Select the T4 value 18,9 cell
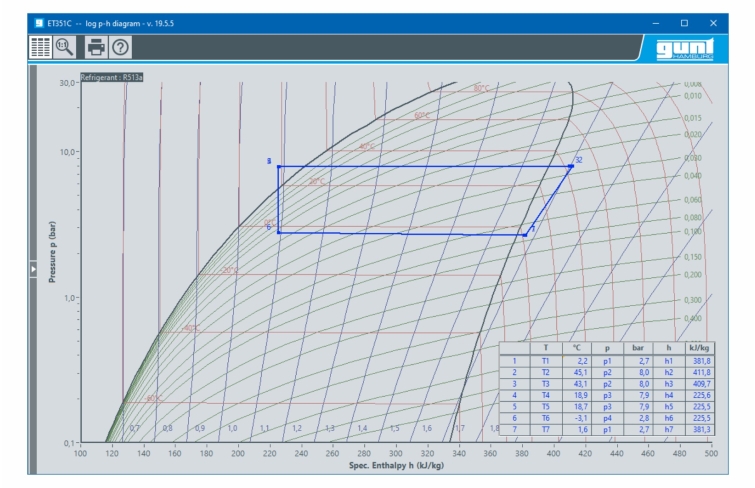This screenshot has height=488, width=755. pyautogui.click(x=576, y=395)
